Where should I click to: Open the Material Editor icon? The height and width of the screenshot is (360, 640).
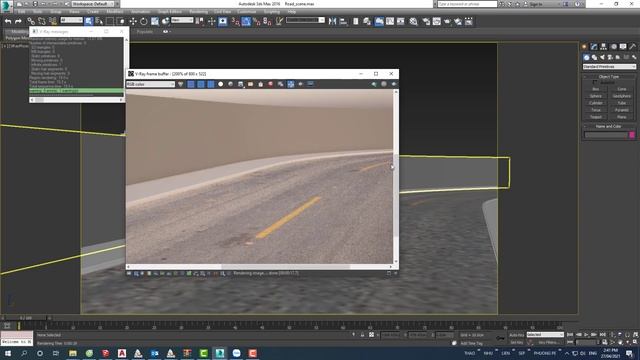[413, 21]
